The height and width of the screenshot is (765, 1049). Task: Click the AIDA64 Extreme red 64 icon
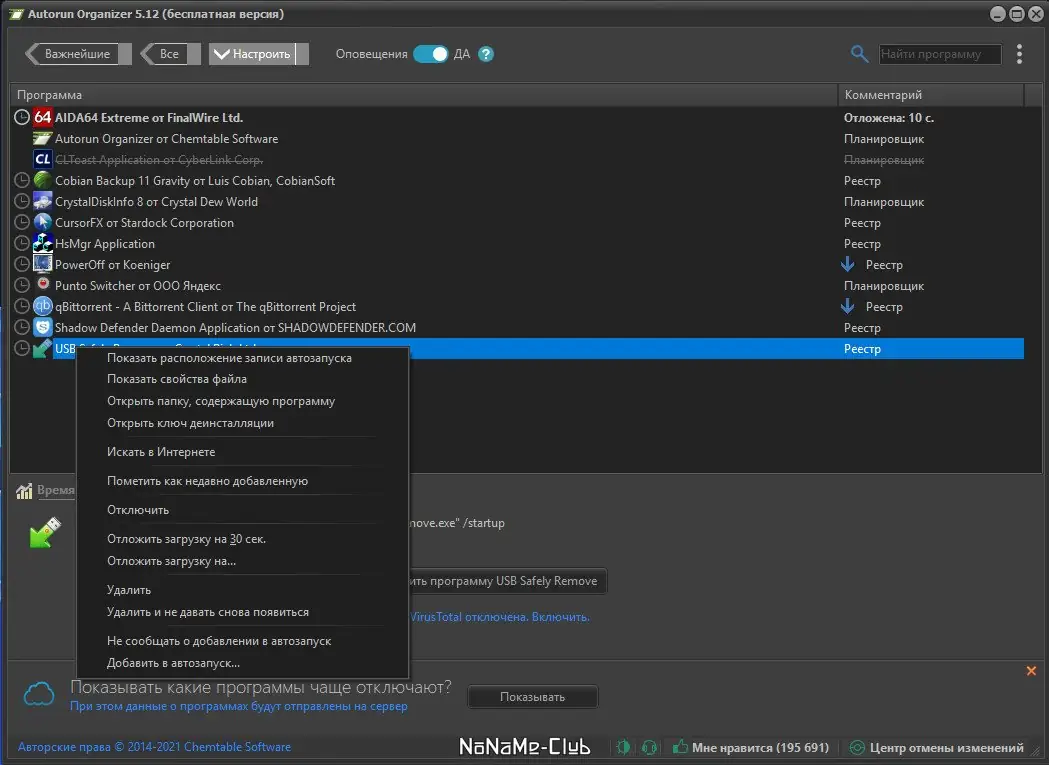pyautogui.click(x=43, y=117)
